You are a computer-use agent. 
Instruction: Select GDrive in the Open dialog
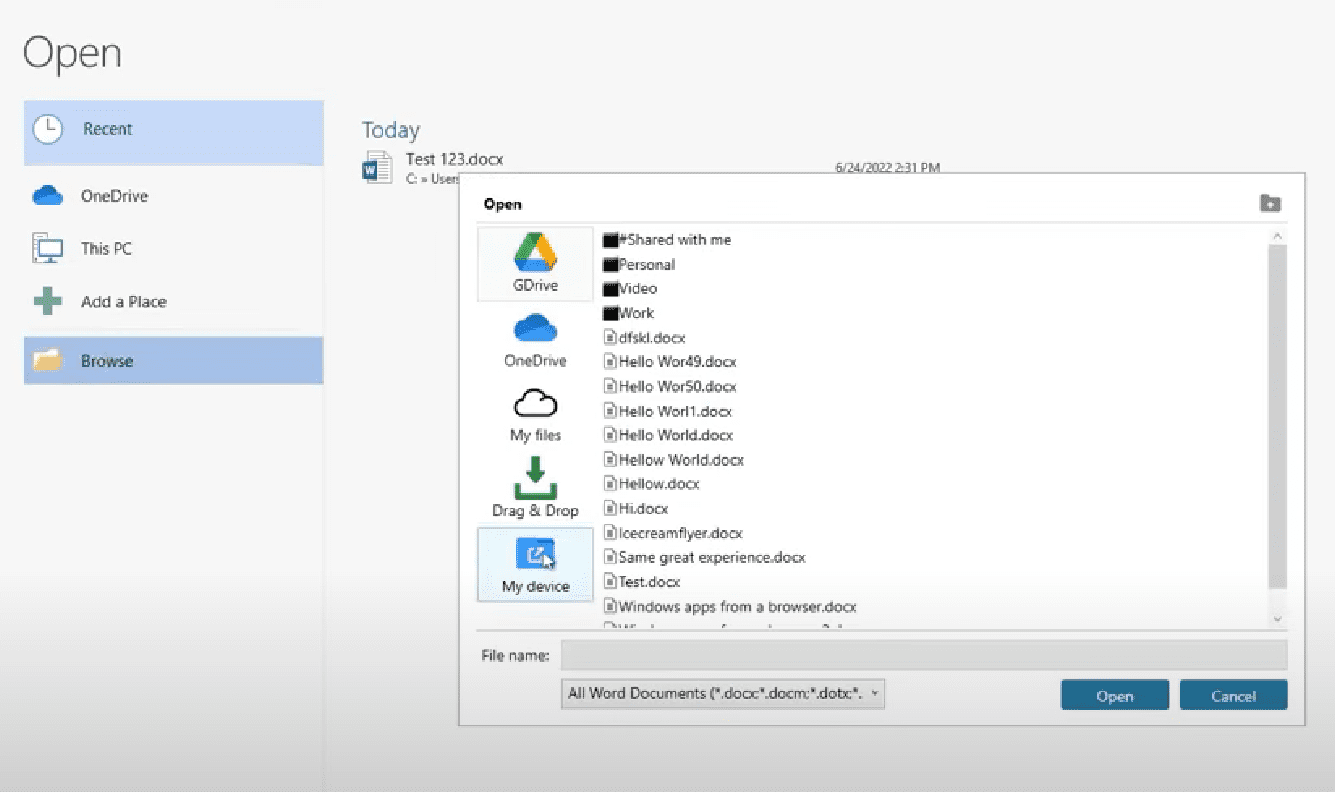pyautogui.click(x=535, y=263)
